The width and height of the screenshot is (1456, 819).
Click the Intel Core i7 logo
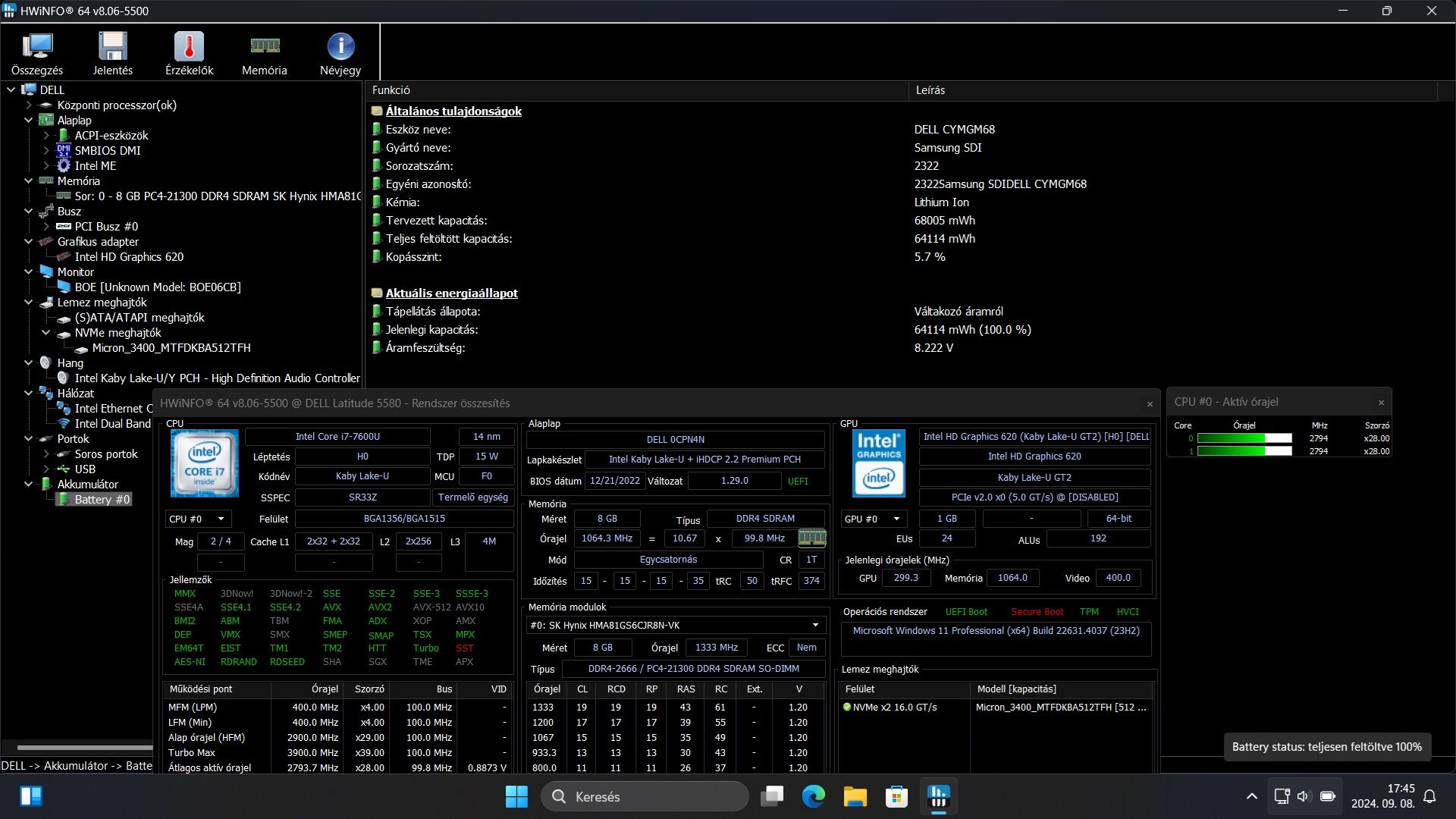click(205, 463)
